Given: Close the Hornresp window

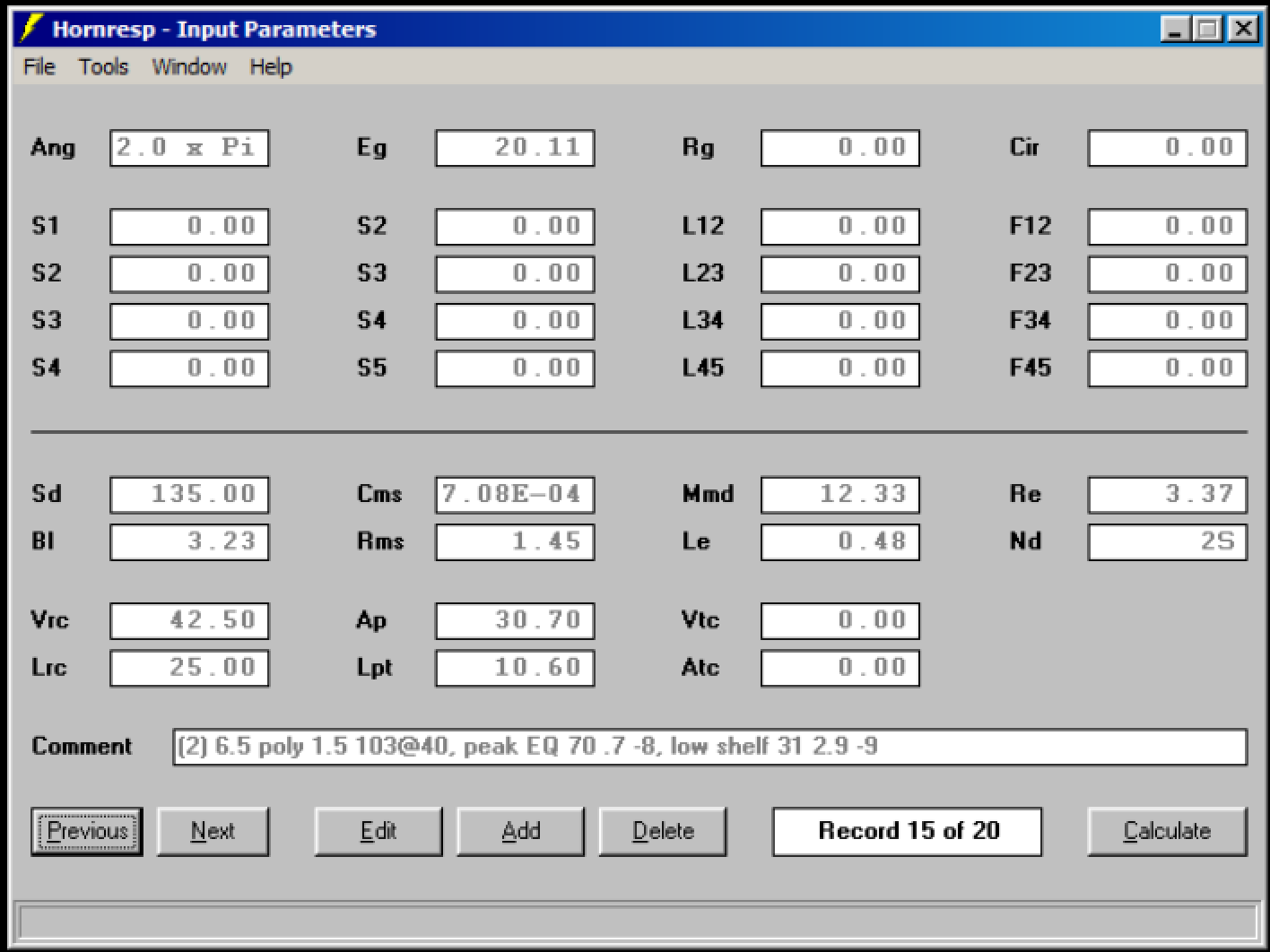Looking at the screenshot, I should click(x=1243, y=29).
